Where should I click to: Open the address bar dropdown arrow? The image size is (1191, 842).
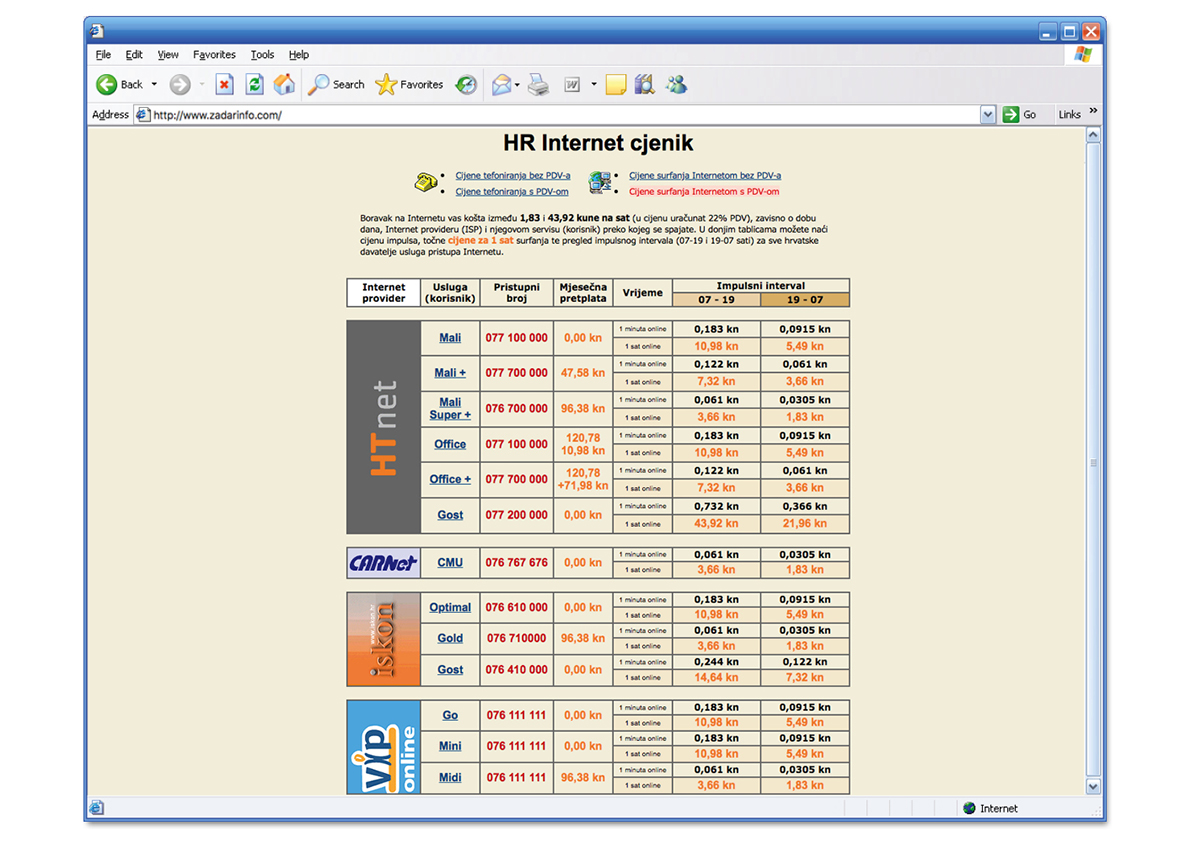coord(988,115)
